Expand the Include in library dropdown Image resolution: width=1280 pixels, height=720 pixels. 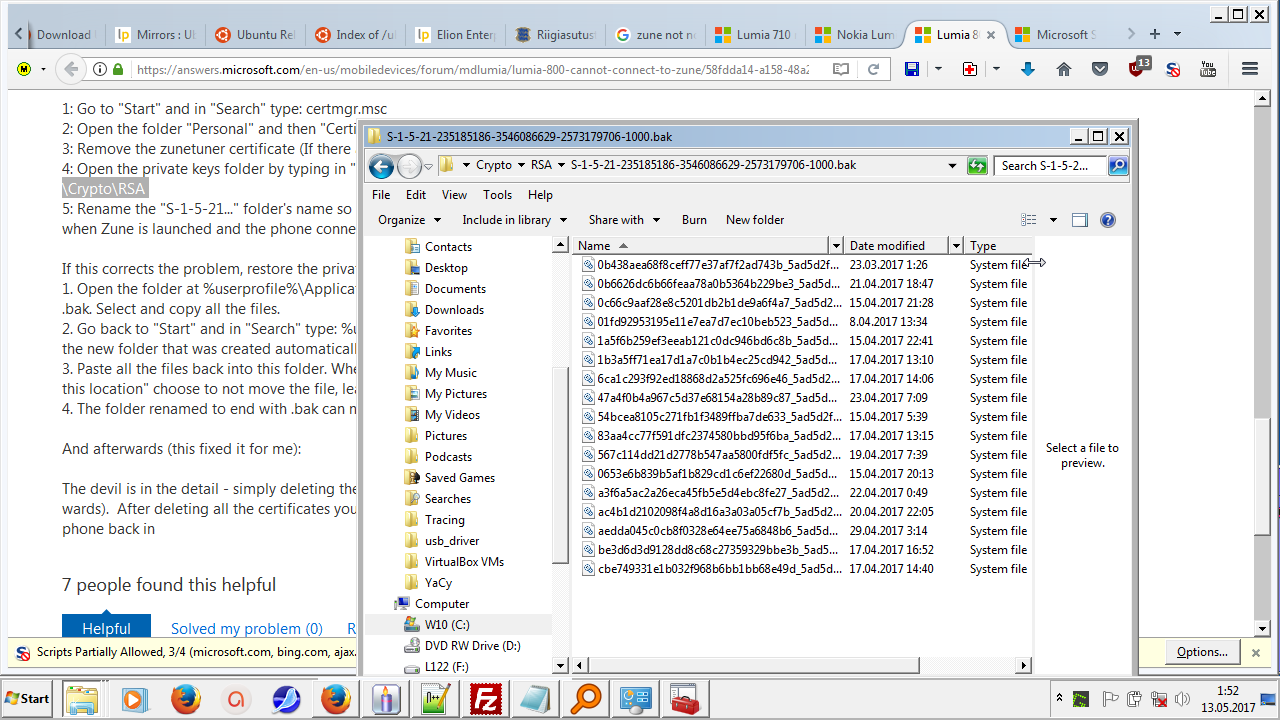pos(514,220)
